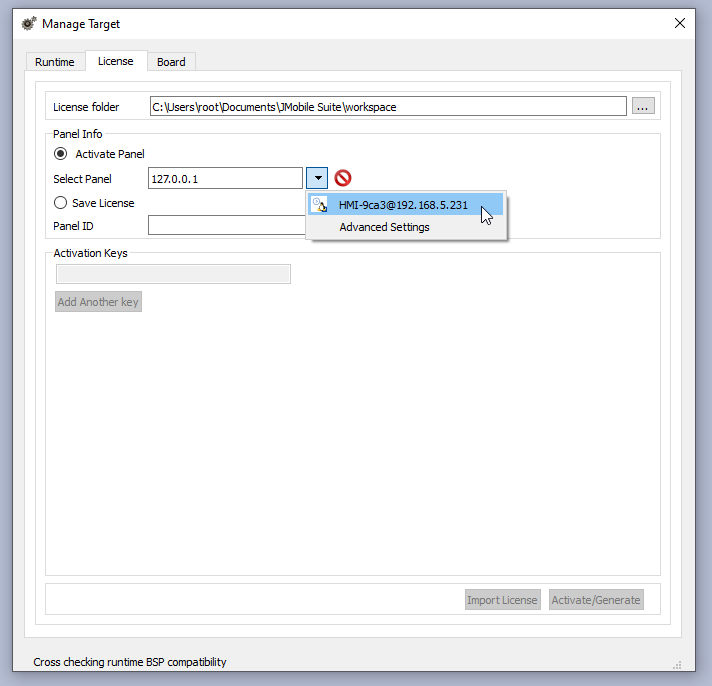Viewport: 712px width, 686px height.
Task: Click the Import License button
Action: [503, 600]
